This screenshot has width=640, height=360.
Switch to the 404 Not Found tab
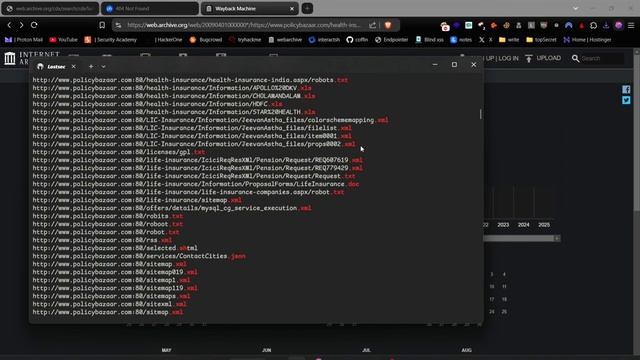click(x=149, y=9)
